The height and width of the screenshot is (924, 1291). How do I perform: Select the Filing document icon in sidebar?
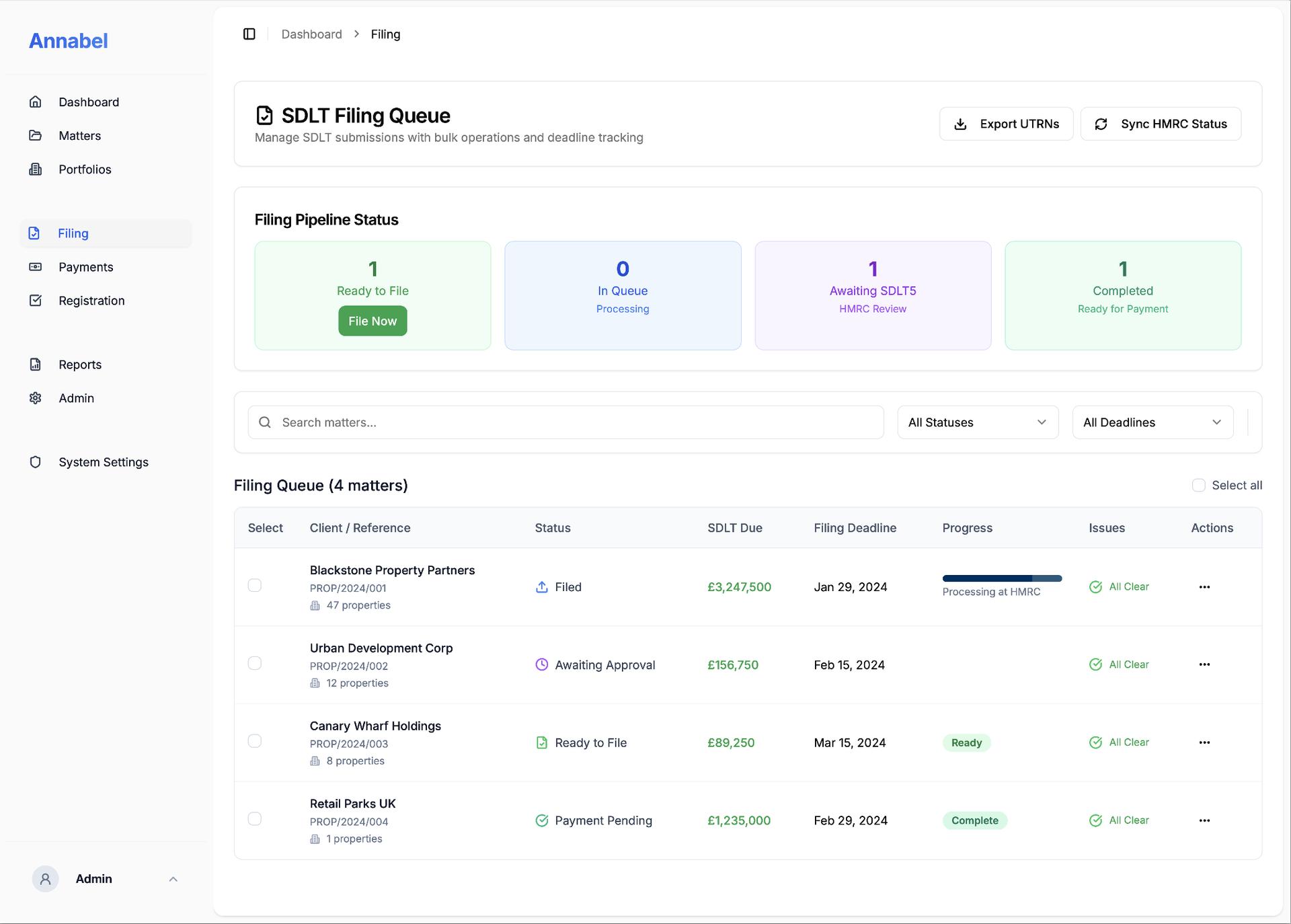pos(36,233)
